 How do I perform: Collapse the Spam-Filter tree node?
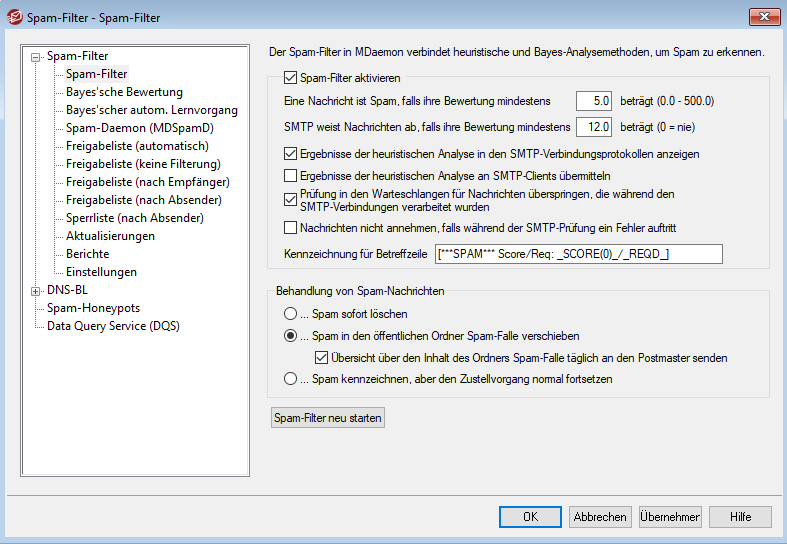coord(37,57)
